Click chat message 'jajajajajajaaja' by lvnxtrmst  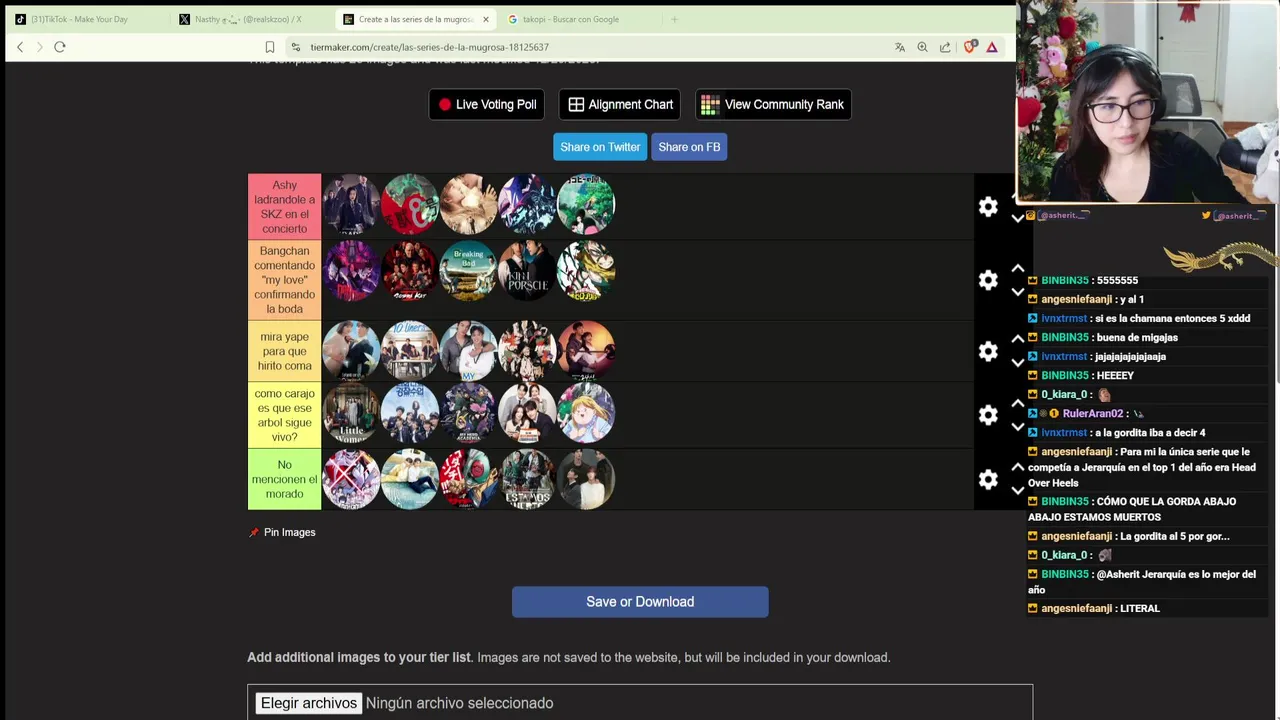pyautogui.click(x=1130, y=356)
